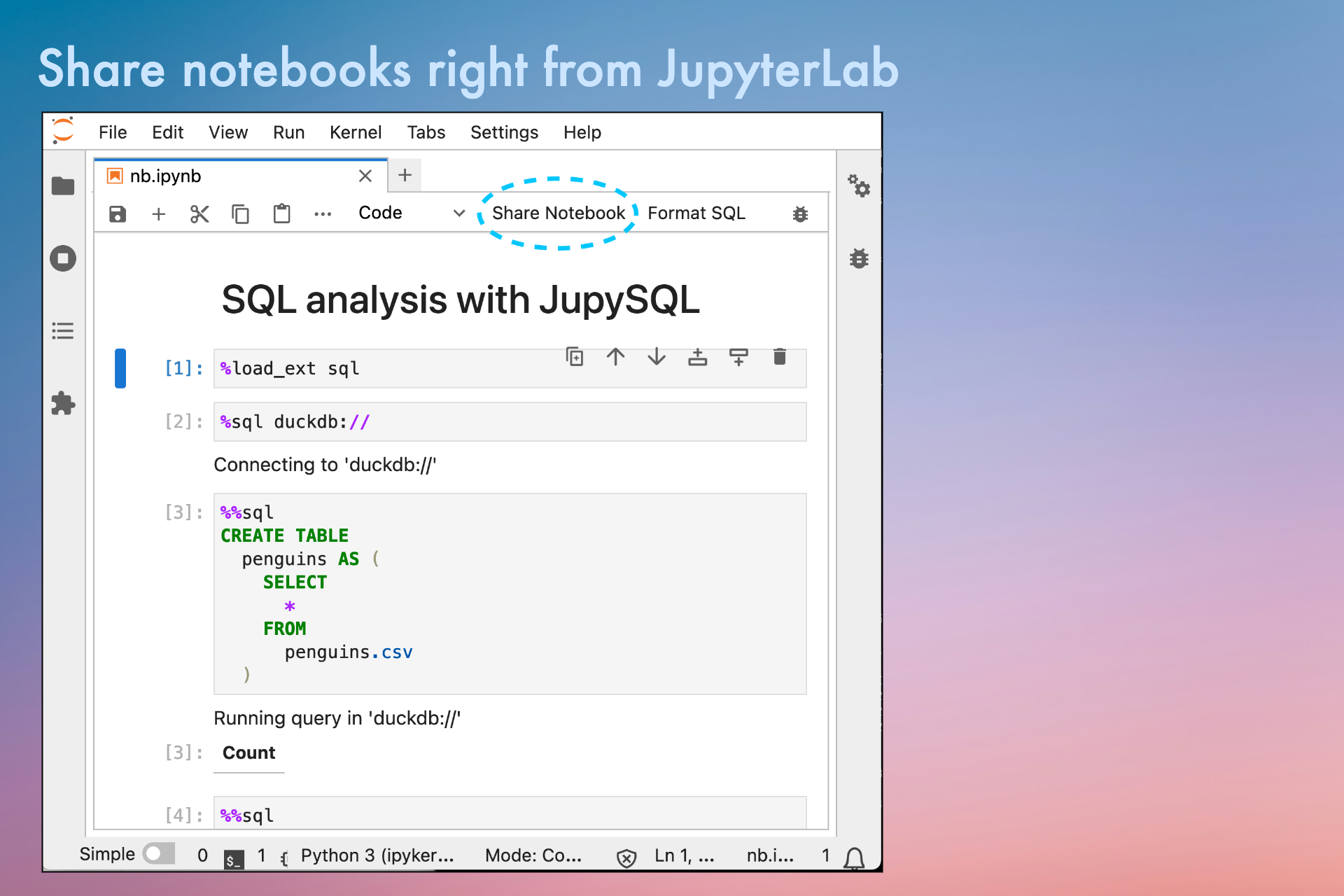The width and height of the screenshot is (1344, 896).
Task: Open Running Terminals and Kernels sidebar icon
Action: click(63, 258)
